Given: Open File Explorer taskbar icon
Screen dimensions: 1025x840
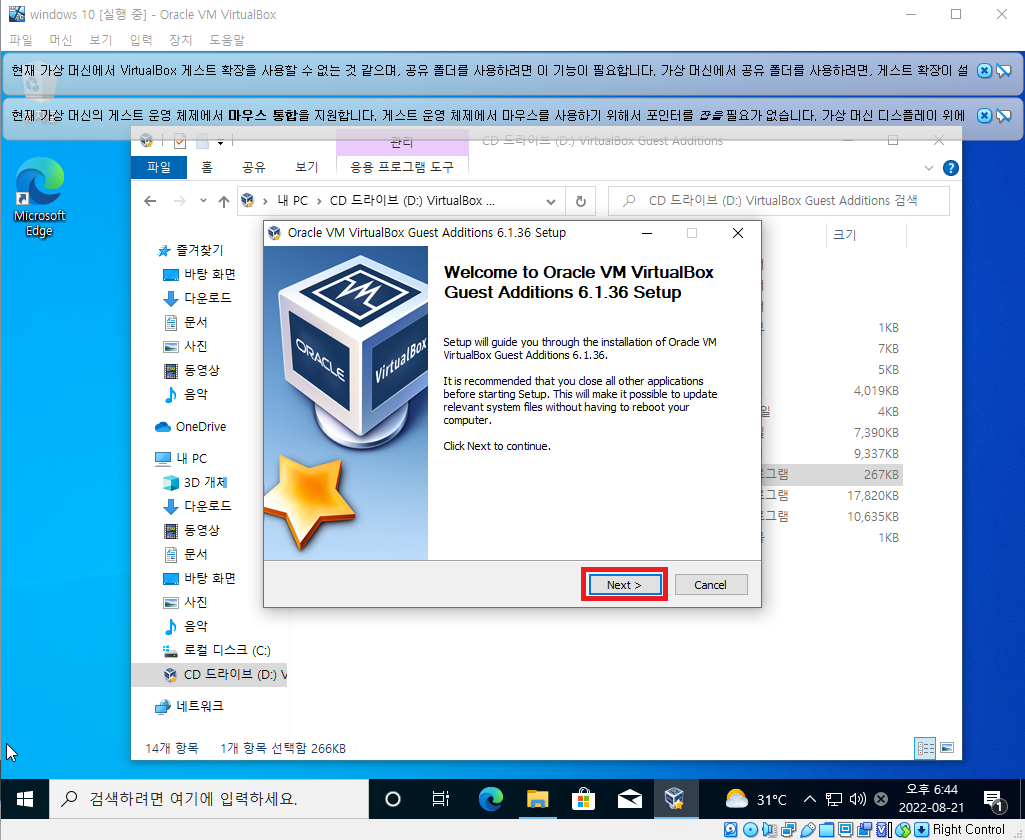Looking at the screenshot, I should (x=537, y=799).
